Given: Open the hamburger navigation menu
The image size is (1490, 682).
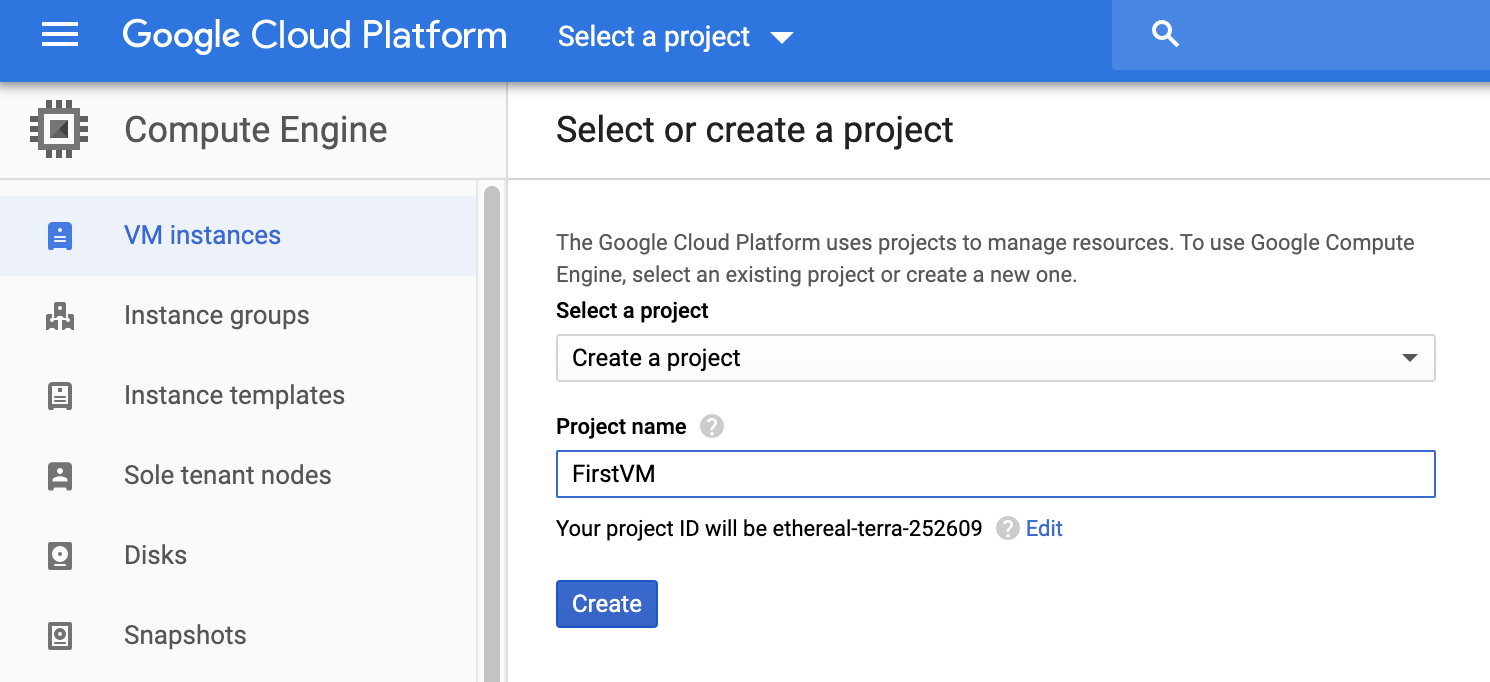Looking at the screenshot, I should (59, 36).
